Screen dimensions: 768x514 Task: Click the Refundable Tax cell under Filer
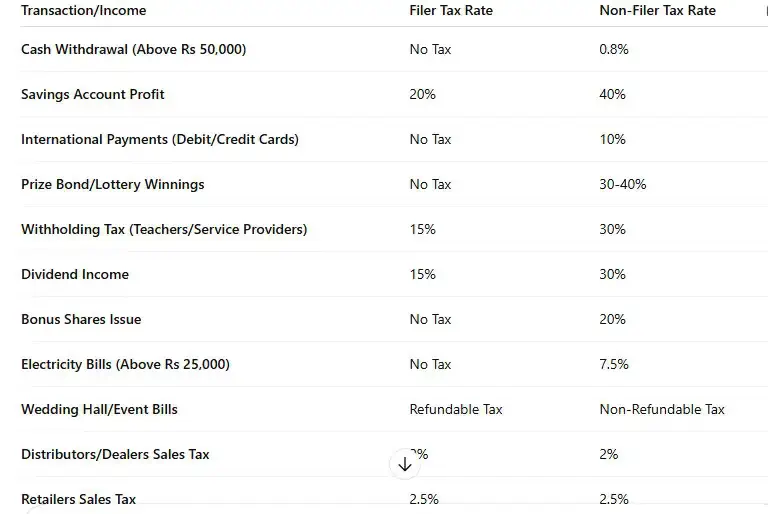(456, 409)
